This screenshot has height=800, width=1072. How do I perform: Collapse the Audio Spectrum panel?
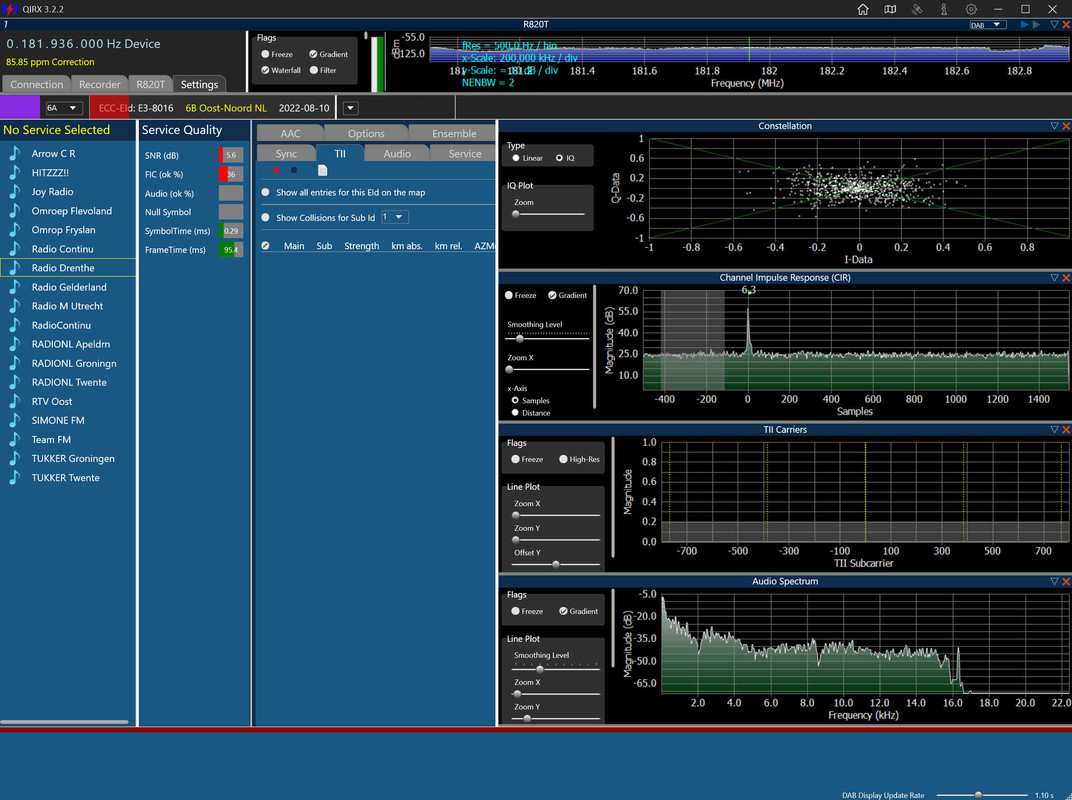tap(1054, 581)
